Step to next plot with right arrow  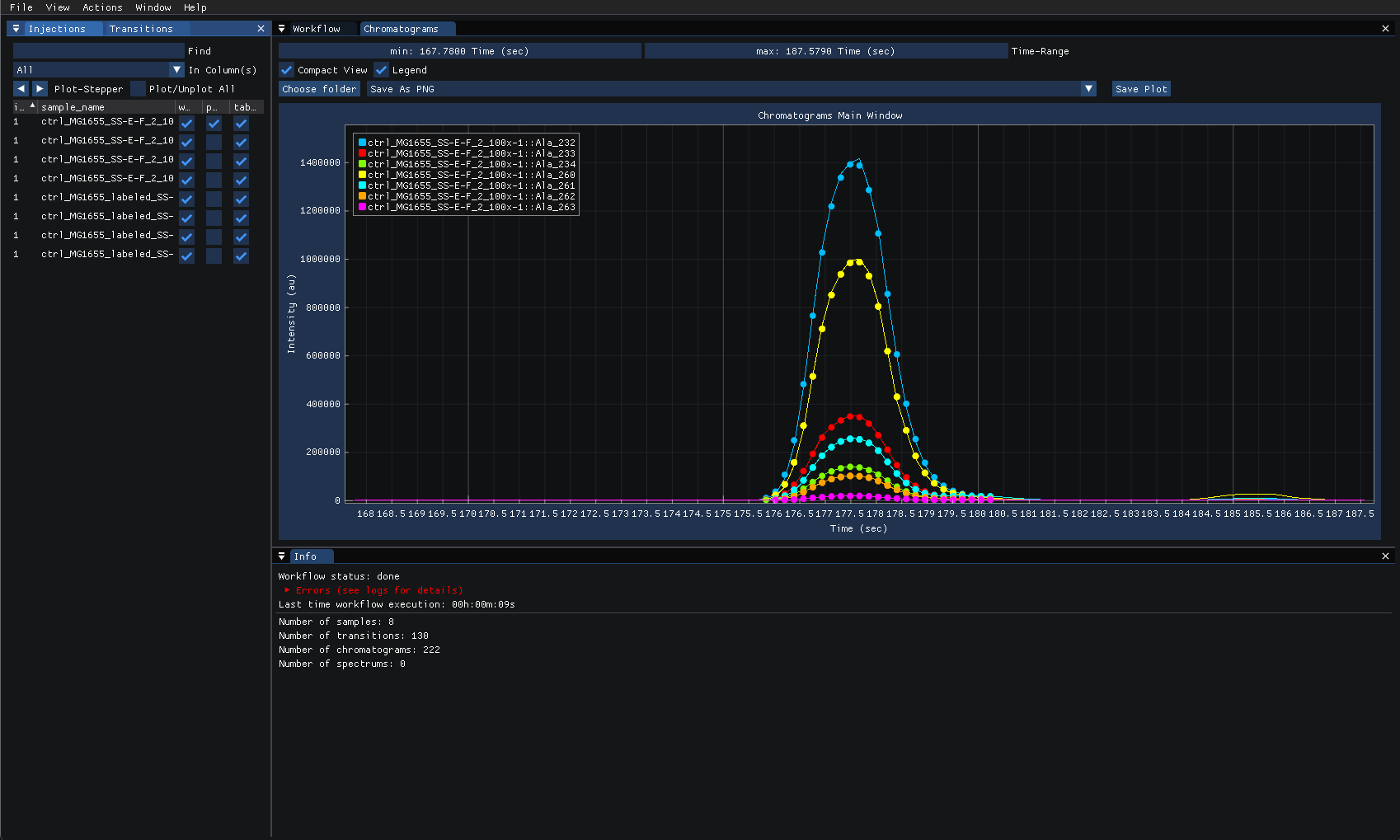click(x=40, y=89)
